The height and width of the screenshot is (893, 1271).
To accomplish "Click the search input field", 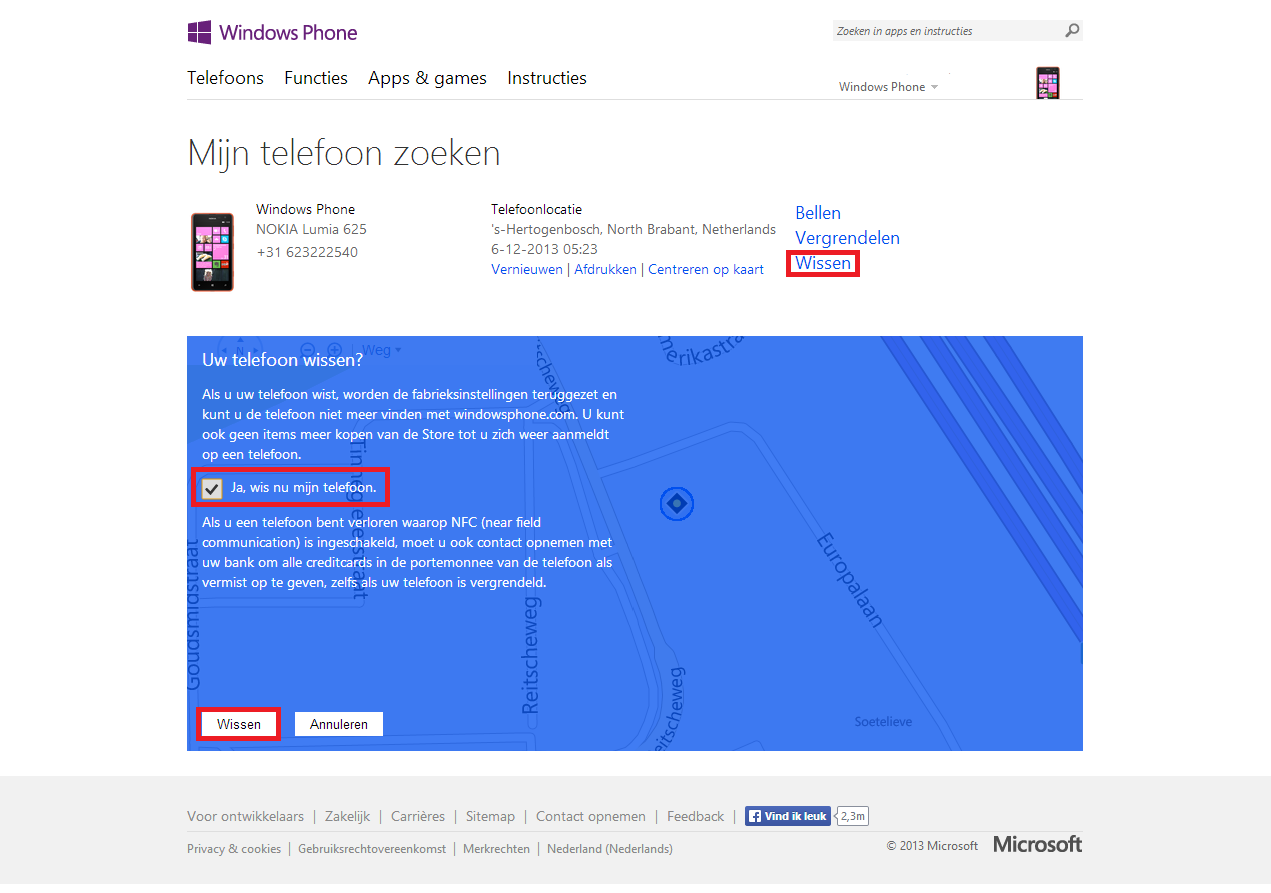I will tap(947, 31).
